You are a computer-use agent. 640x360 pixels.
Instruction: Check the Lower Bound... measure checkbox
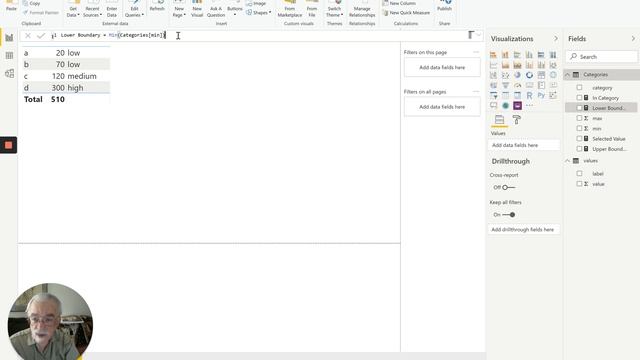click(x=579, y=108)
